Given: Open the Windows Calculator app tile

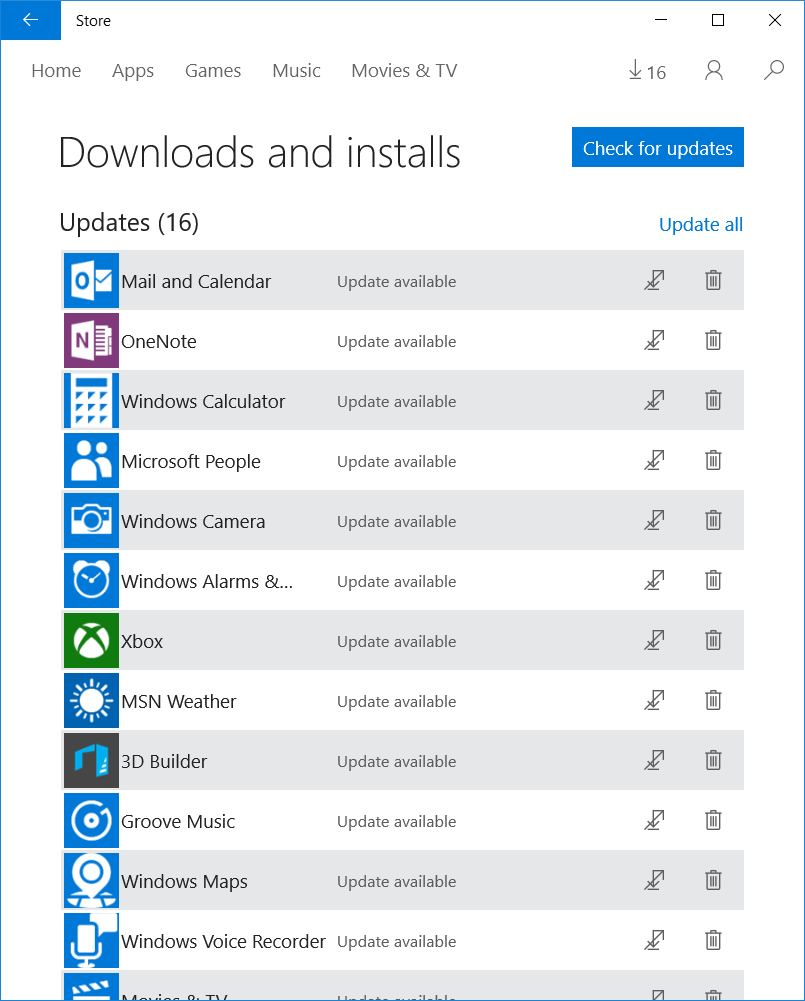Looking at the screenshot, I should [91, 400].
